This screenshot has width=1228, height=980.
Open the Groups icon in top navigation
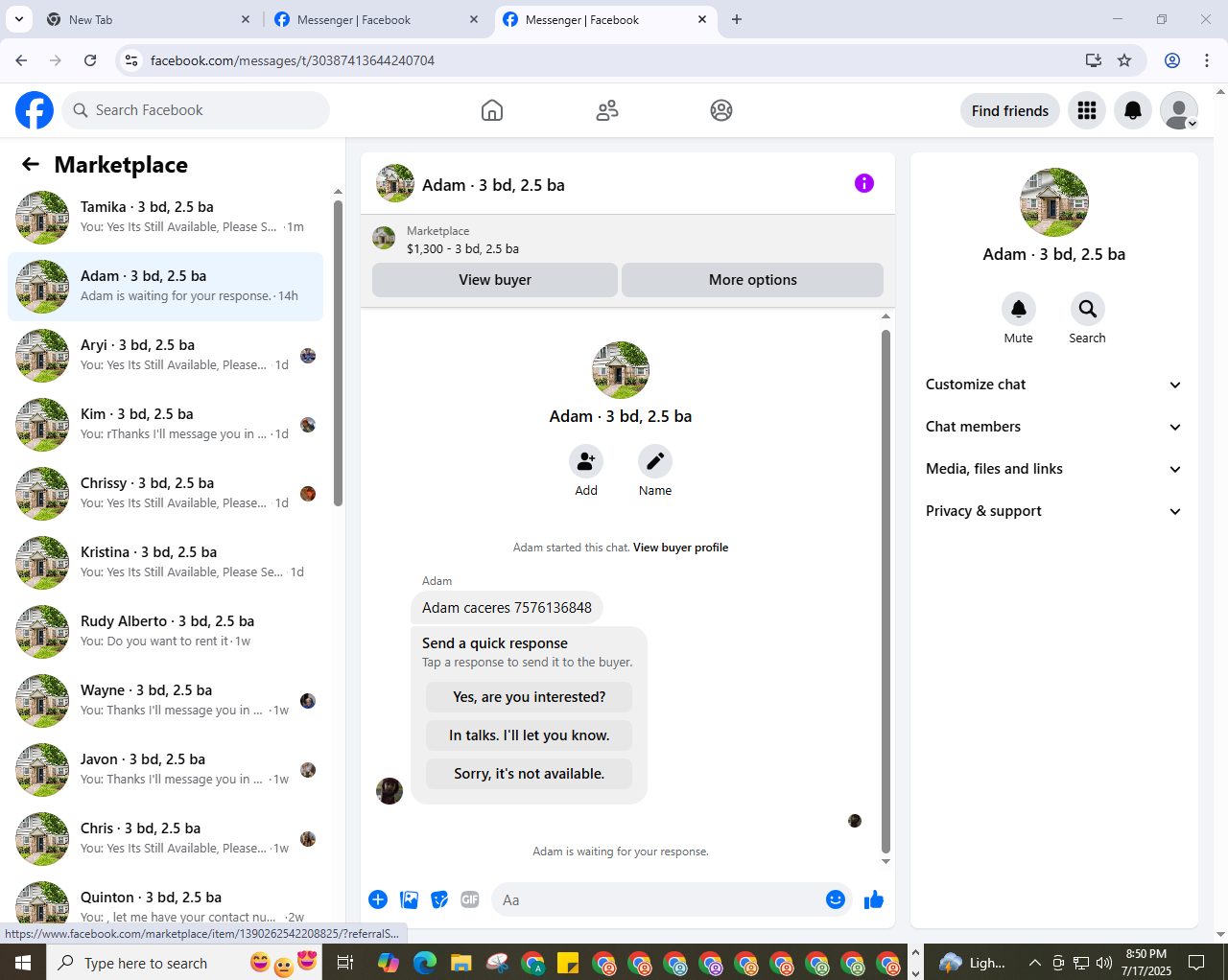click(721, 110)
